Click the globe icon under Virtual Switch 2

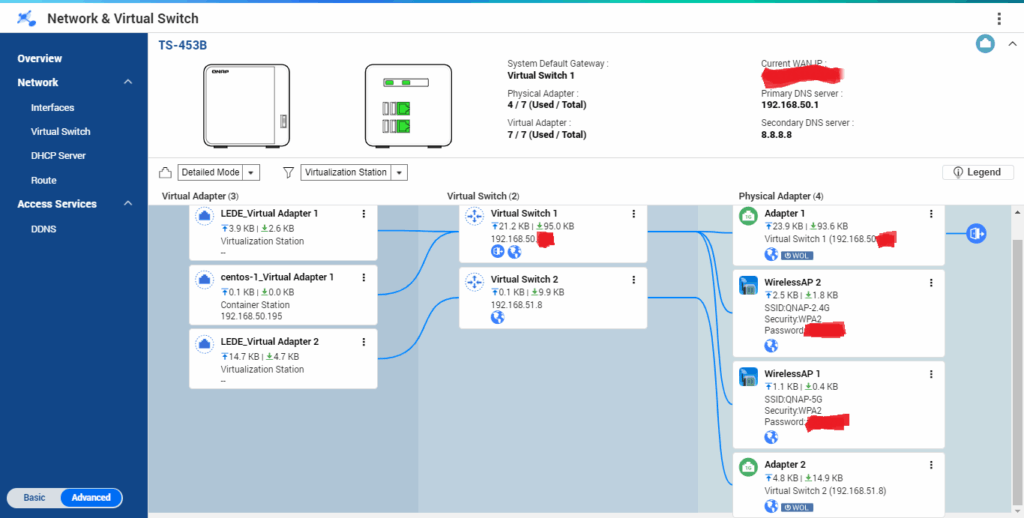pos(498,317)
